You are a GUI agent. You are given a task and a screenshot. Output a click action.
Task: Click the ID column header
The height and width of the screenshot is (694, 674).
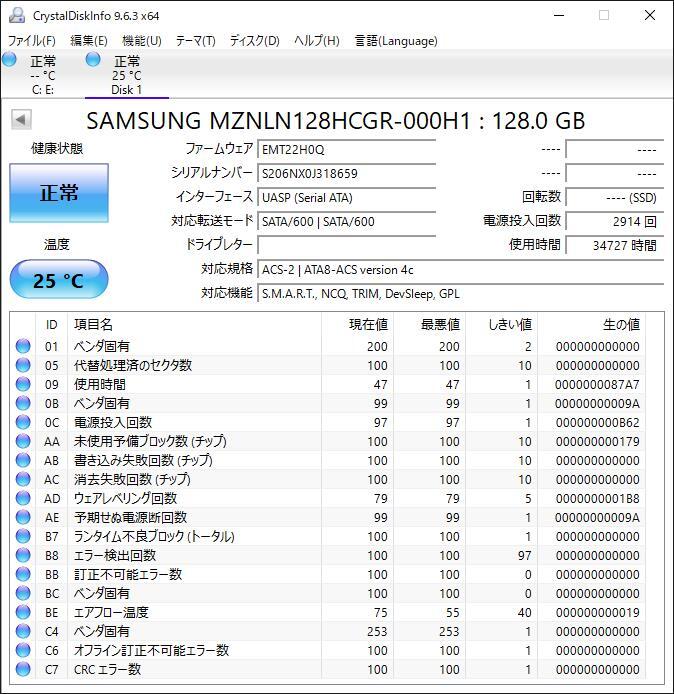(x=51, y=324)
